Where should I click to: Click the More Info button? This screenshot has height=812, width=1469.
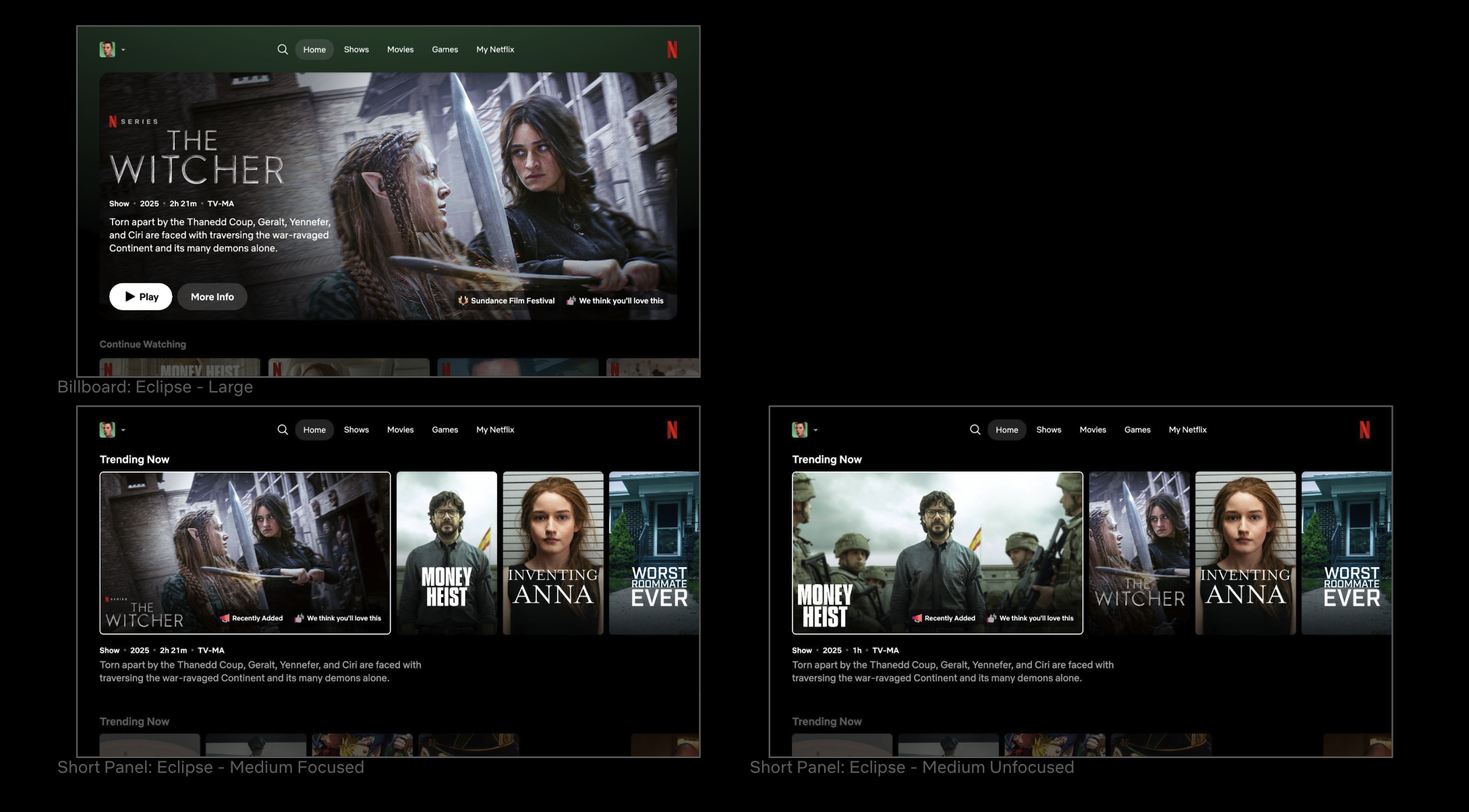click(212, 297)
